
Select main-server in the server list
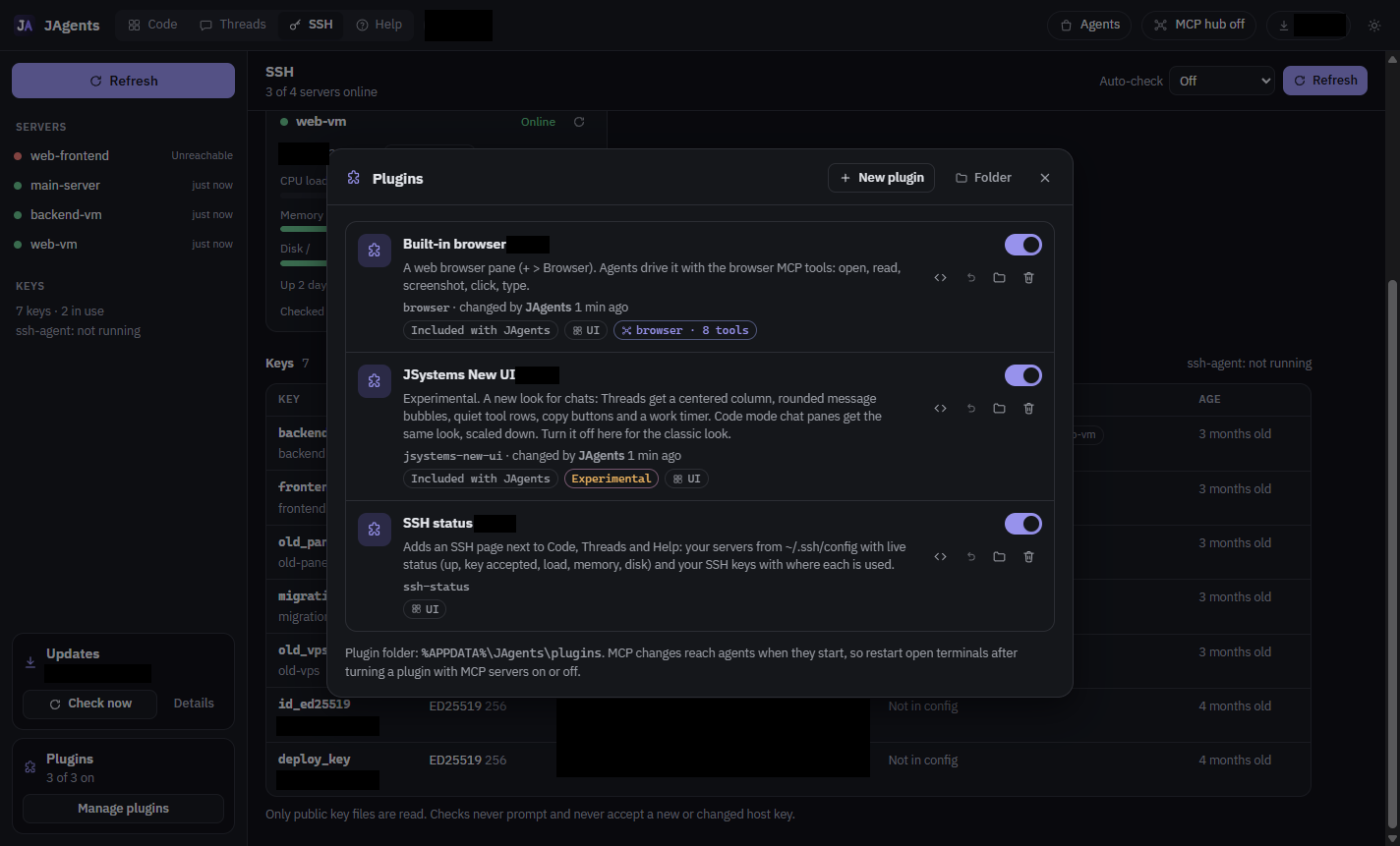pyautogui.click(x=123, y=185)
